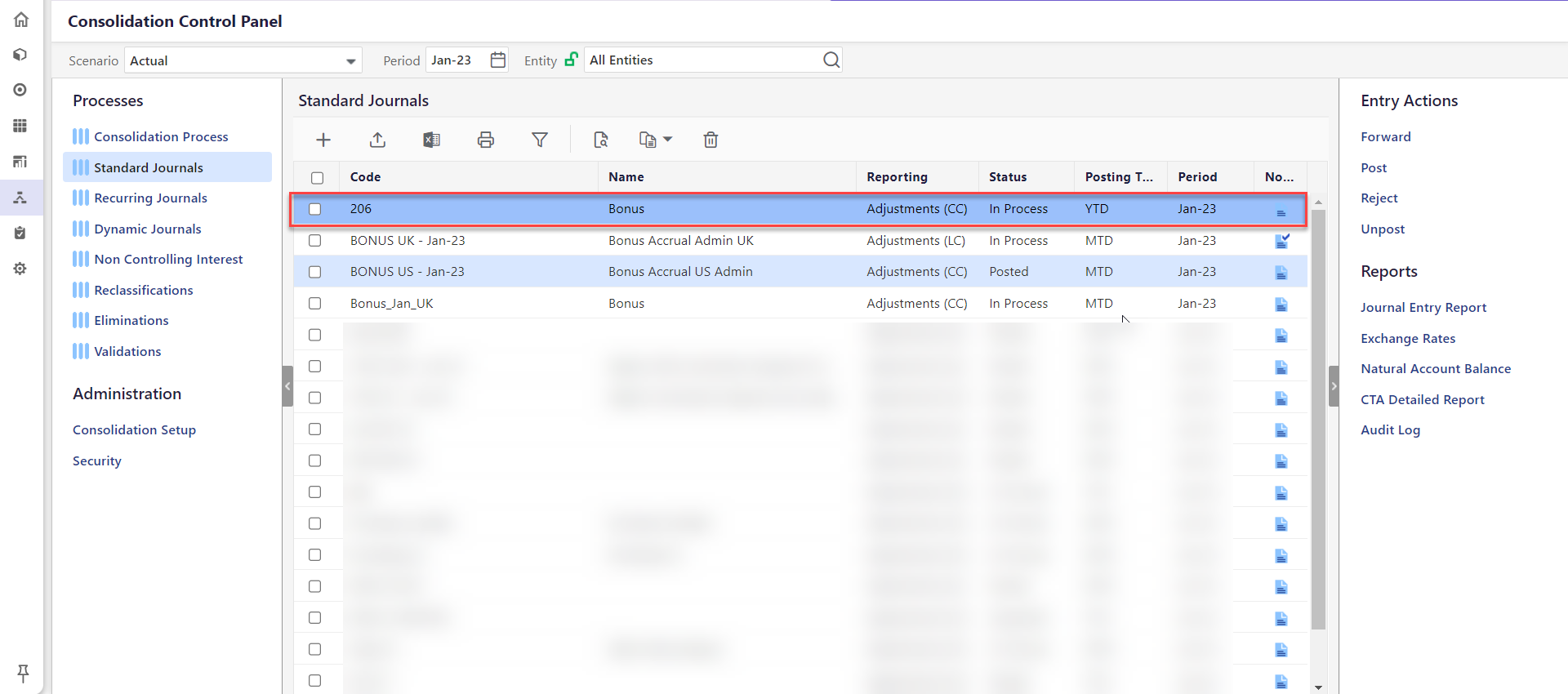The width and height of the screenshot is (1568, 694).
Task: Click the journals list vertical scrollbar thumb
Action: pyautogui.click(x=1318, y=418)
